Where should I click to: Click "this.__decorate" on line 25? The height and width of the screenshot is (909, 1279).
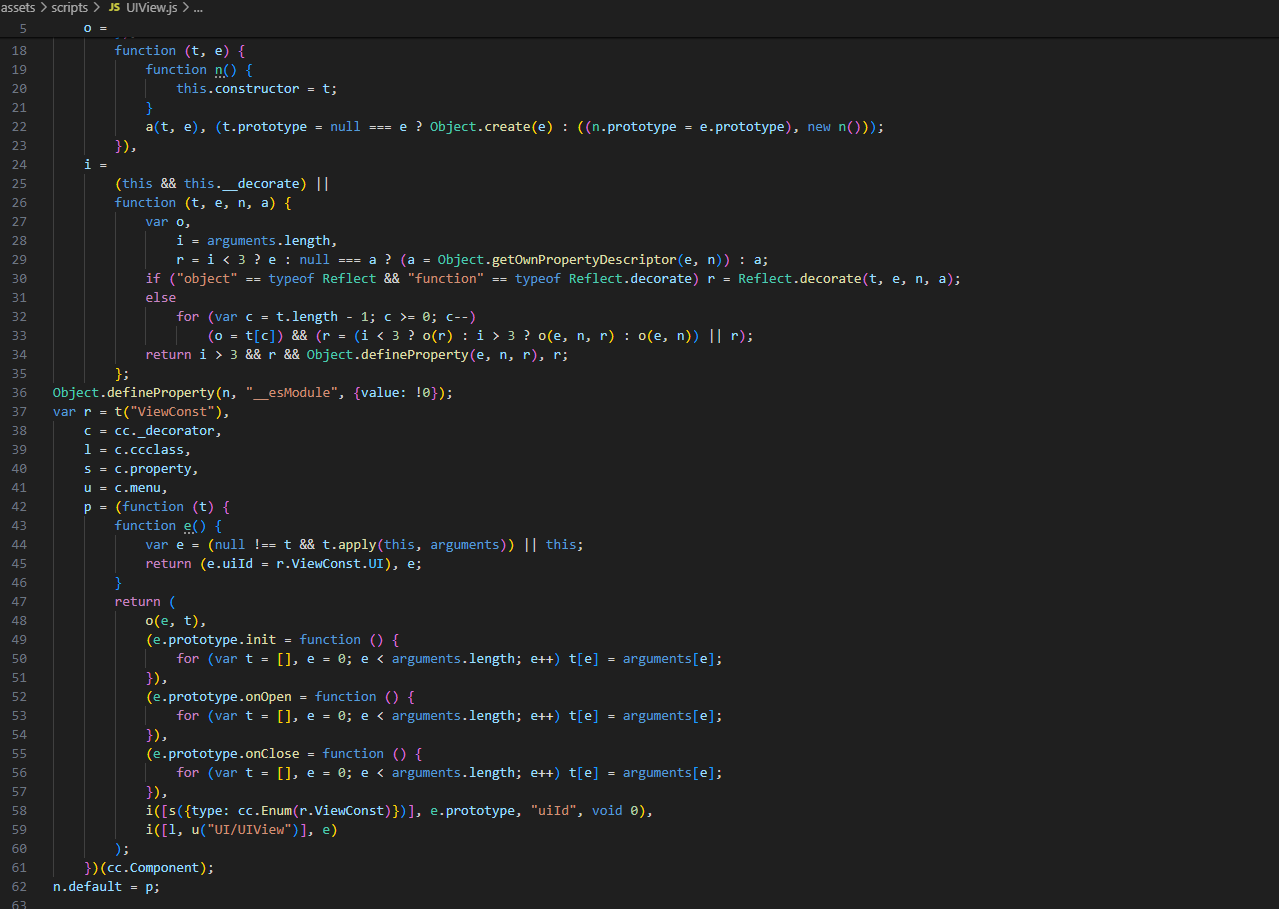click(x=242, y=183)
